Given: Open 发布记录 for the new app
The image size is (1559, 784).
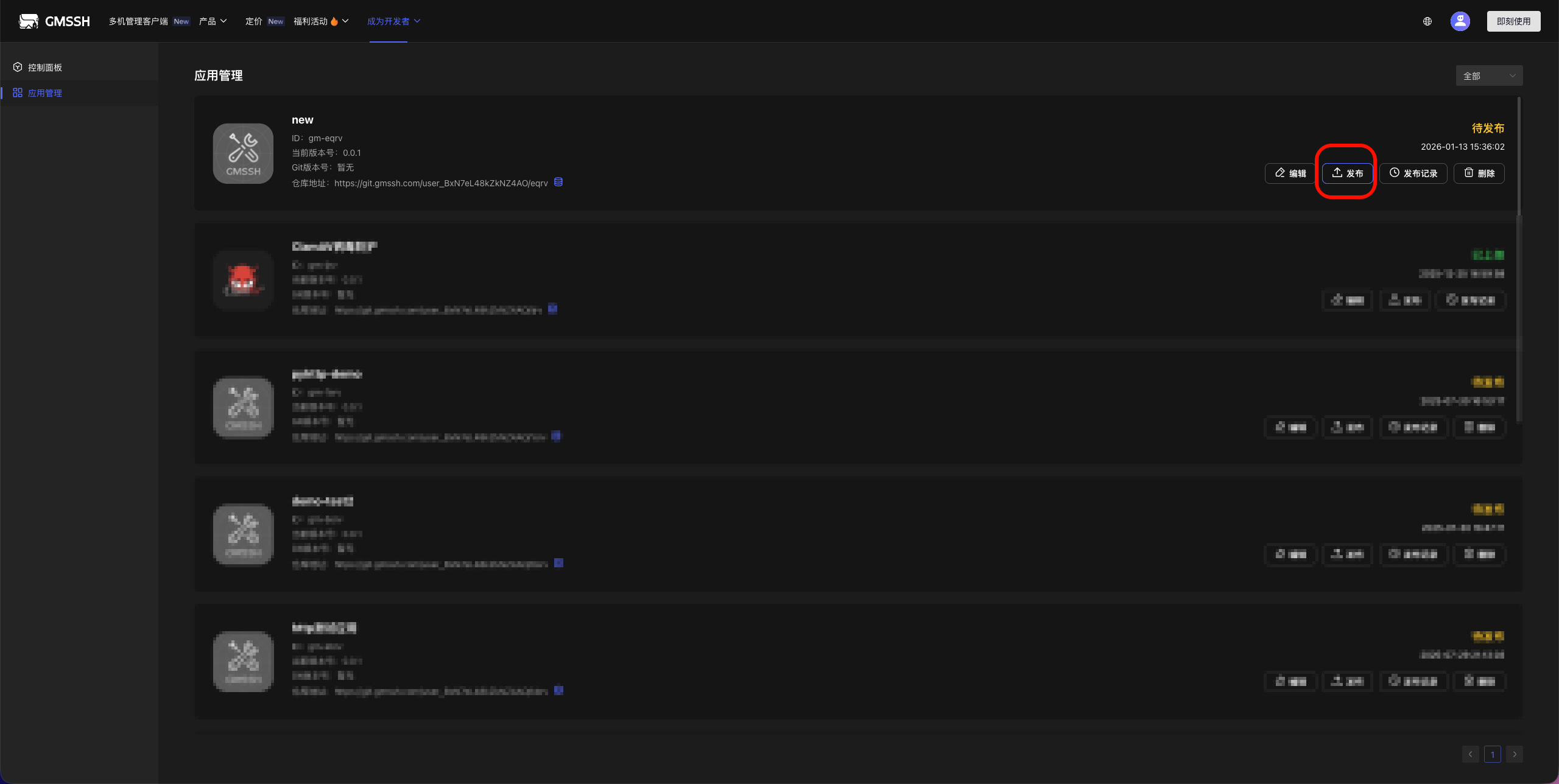Looking at the screenshot, I should (1413, 173).
